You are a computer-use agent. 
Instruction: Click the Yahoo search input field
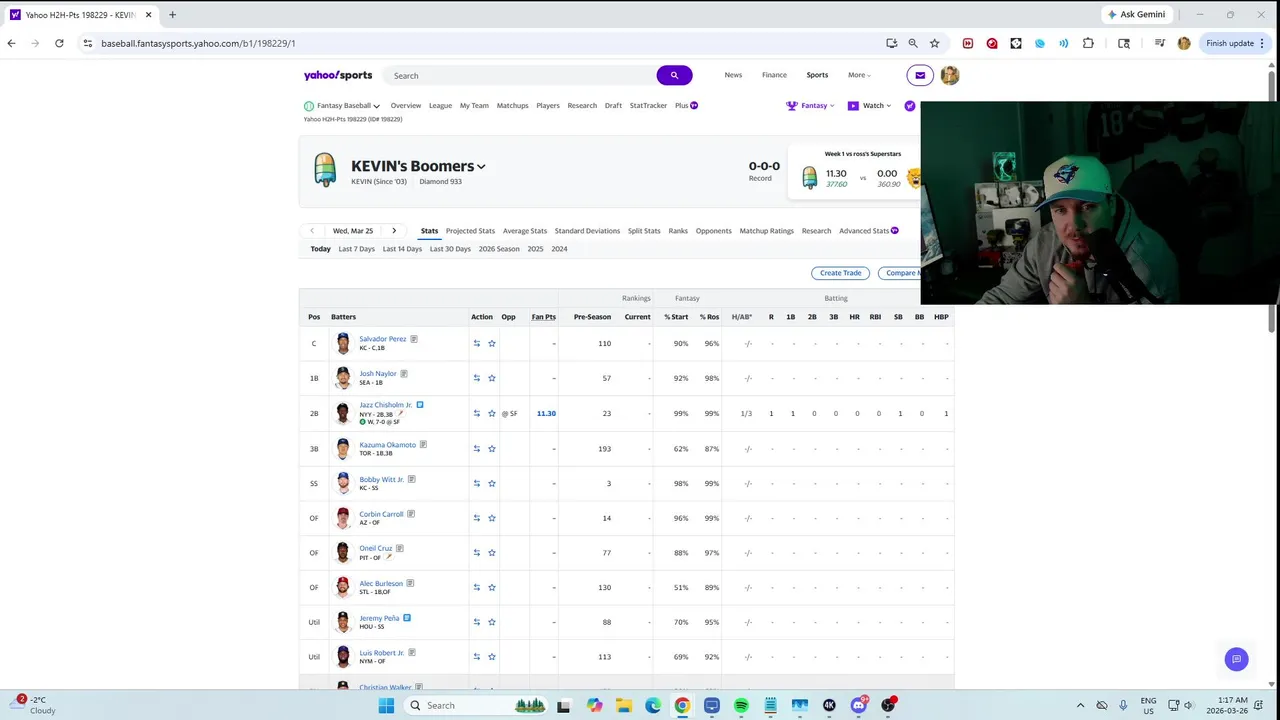click(520, 75)
